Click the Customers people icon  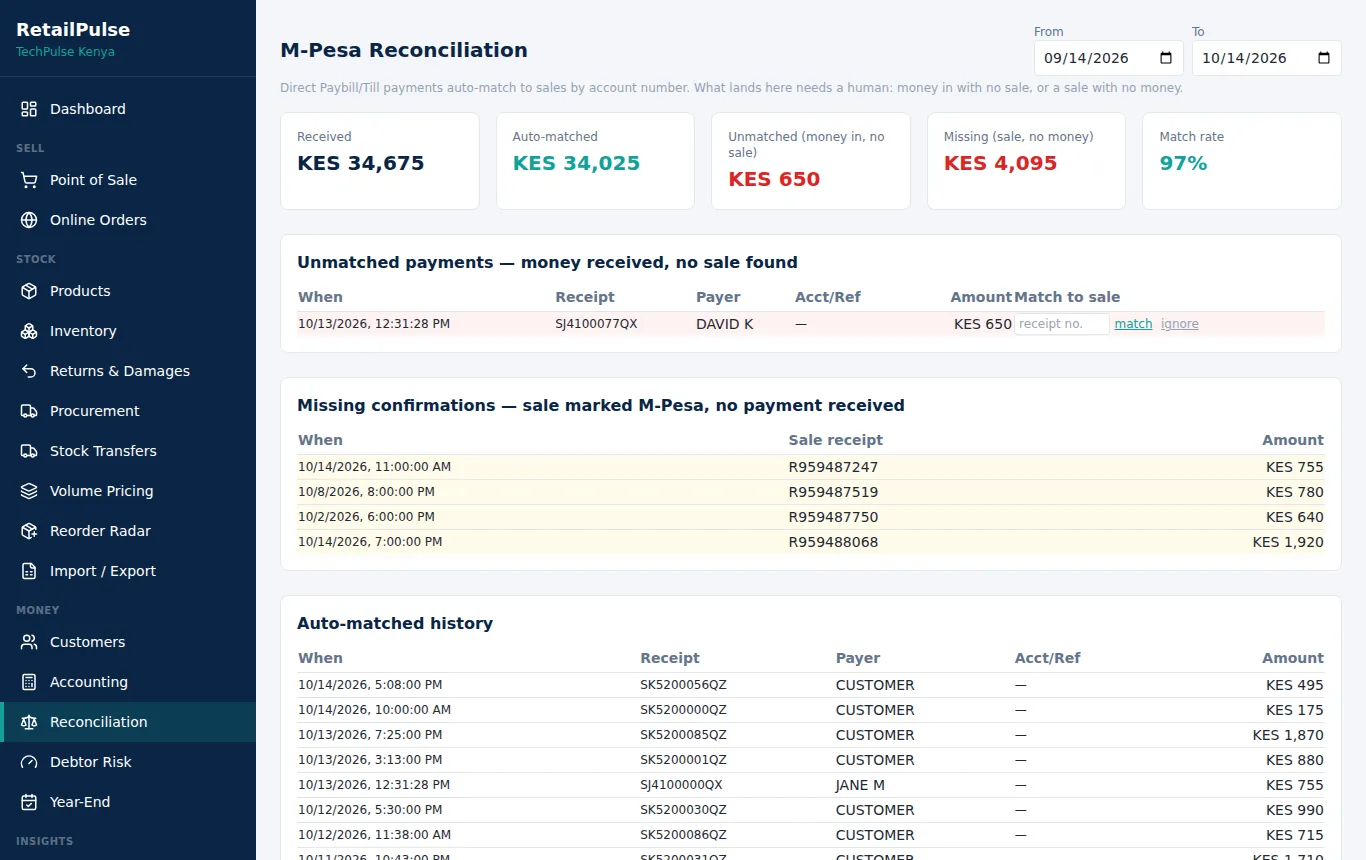click(x=29, y=642)
